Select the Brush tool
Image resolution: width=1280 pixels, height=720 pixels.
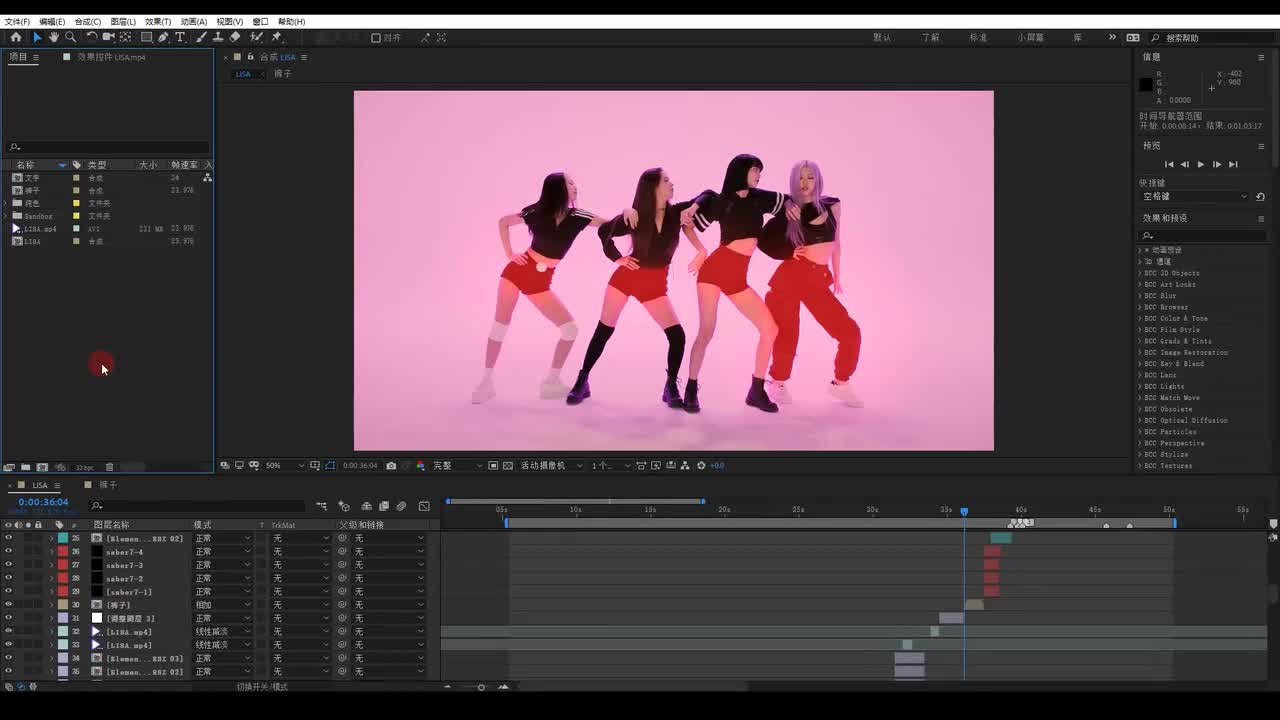click(x=201, y=37)
